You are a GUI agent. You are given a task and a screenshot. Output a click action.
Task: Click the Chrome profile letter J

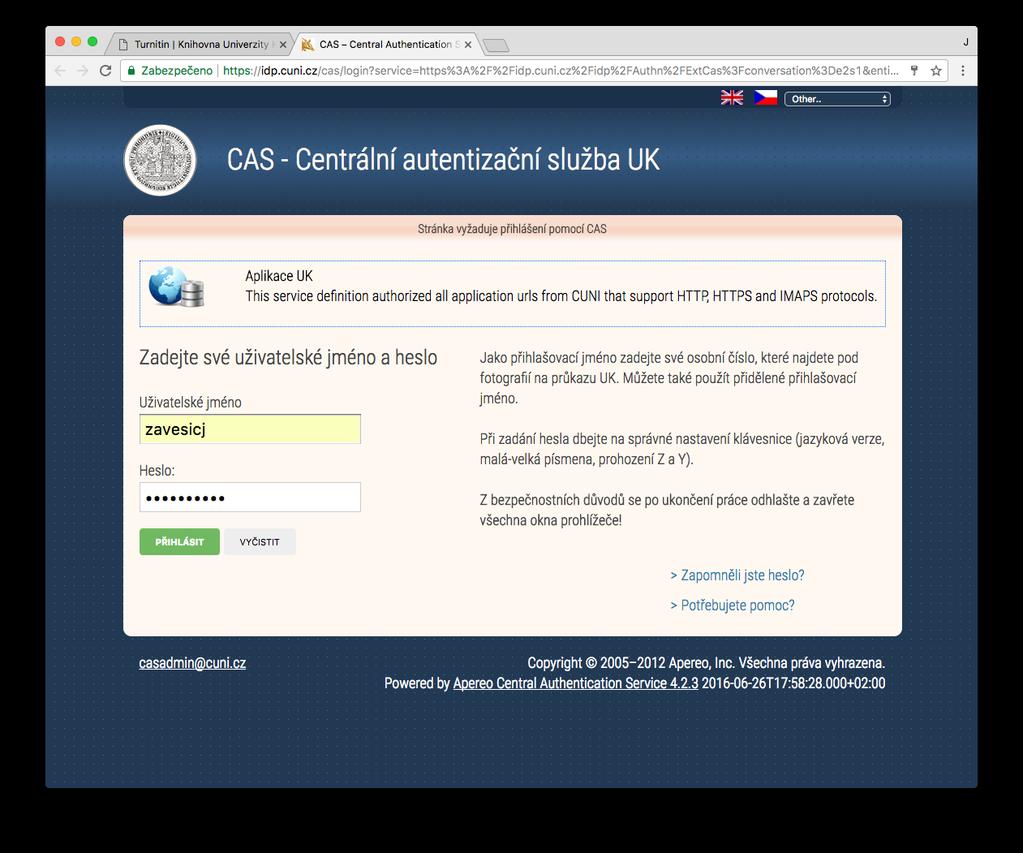(966, 42)
